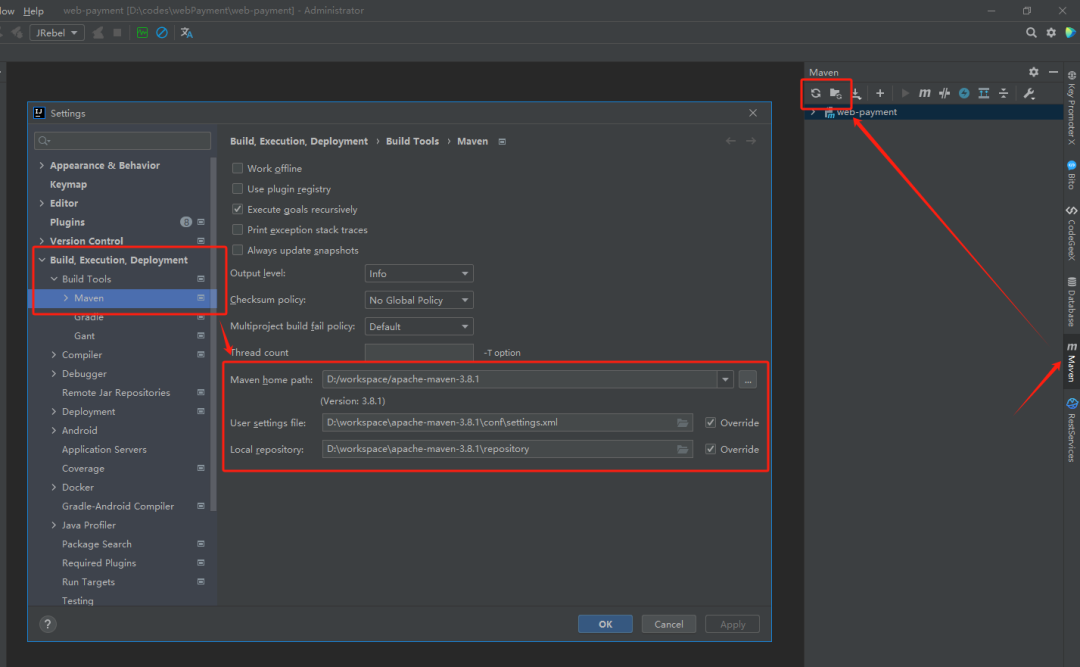The height and width of the screenshot is (667, 1080).
Task: Enable Always update snapshots checkbox
Action: 238,250
